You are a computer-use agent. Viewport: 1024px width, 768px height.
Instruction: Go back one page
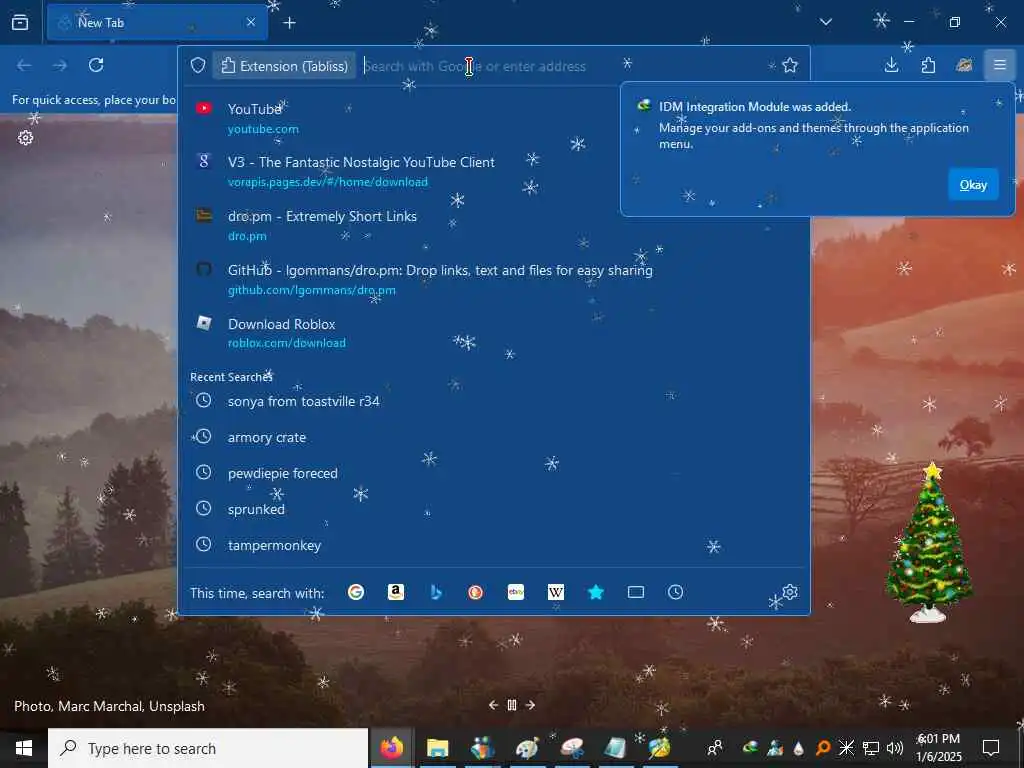[24, 65]
